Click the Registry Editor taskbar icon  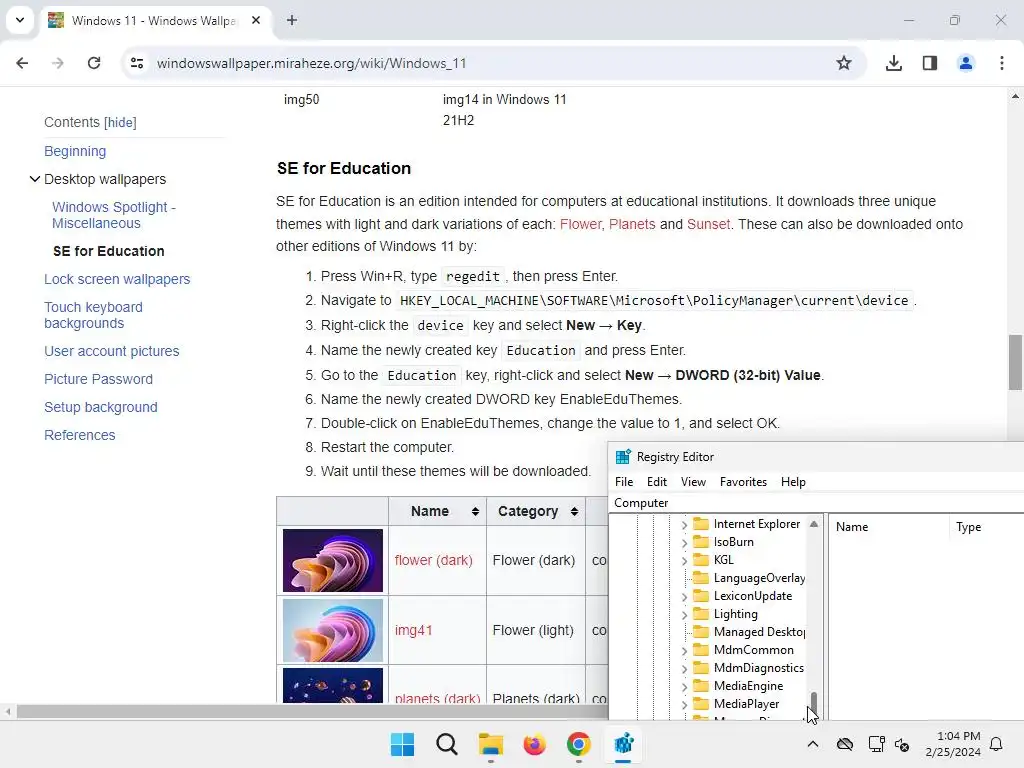tap(623, 744)
